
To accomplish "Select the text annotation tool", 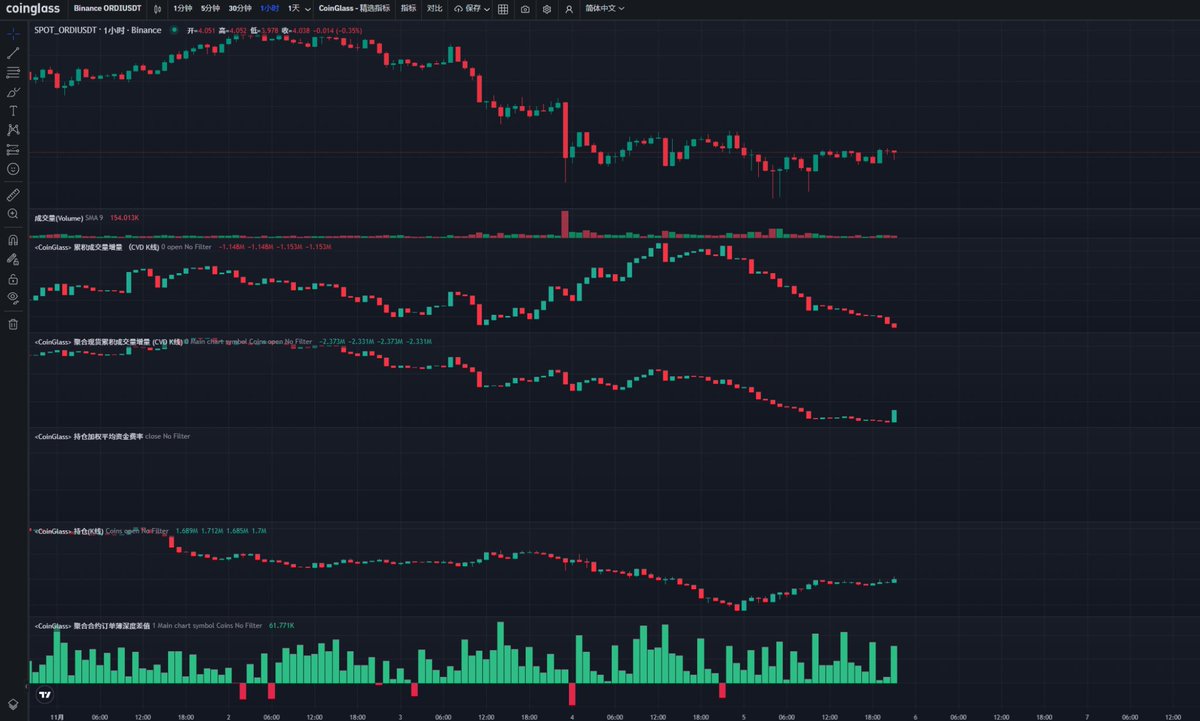I will [13, 110].
